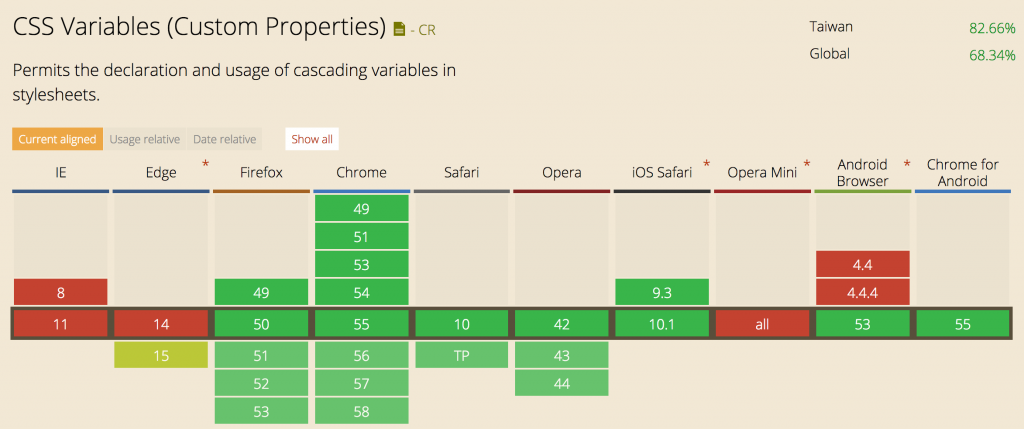Click the red asterisk next to Edge
Viewport: 1024px width, 429px height.
207,163
